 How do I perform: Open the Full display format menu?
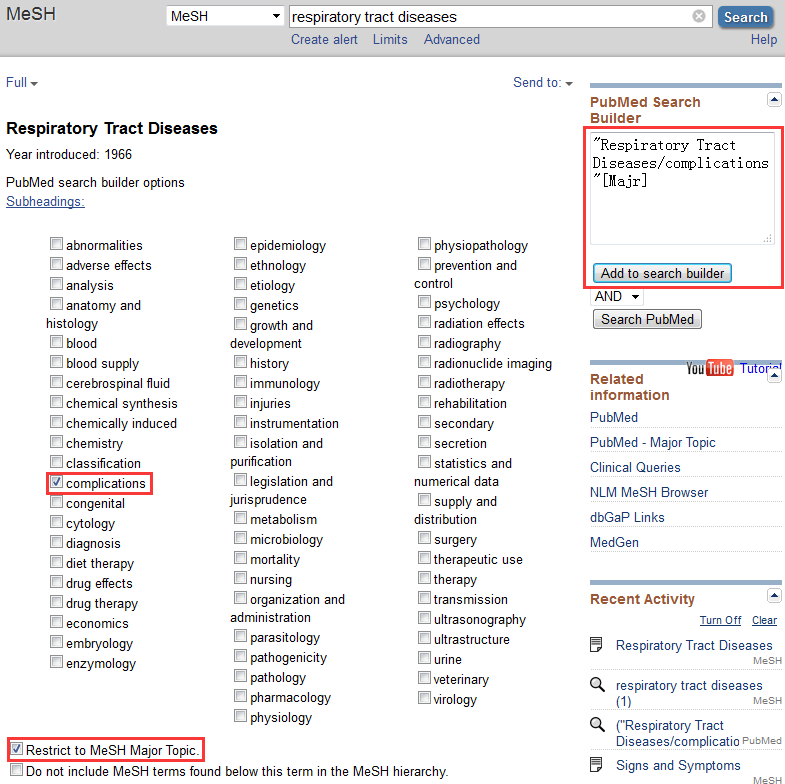click(22, 83)
